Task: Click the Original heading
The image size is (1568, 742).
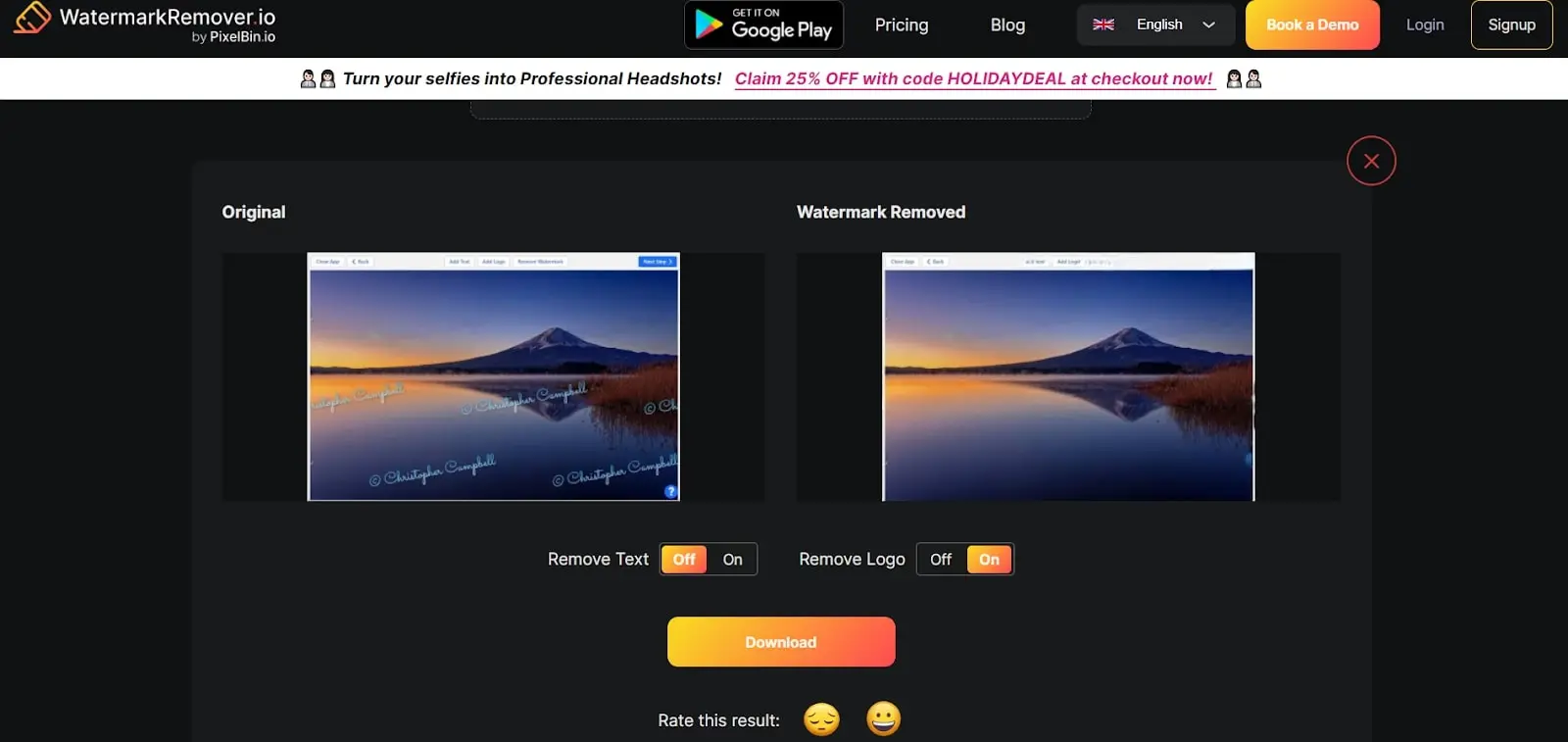Action: click(x=254, y=212)
